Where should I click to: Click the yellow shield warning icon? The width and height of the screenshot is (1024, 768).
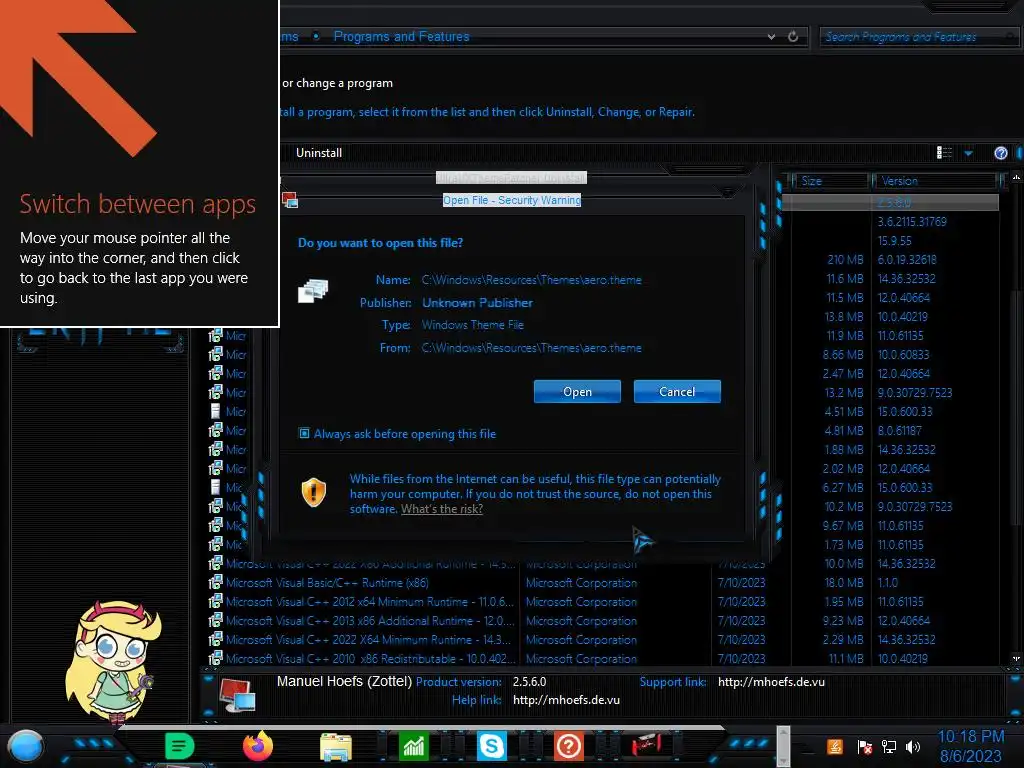(313, 492)
